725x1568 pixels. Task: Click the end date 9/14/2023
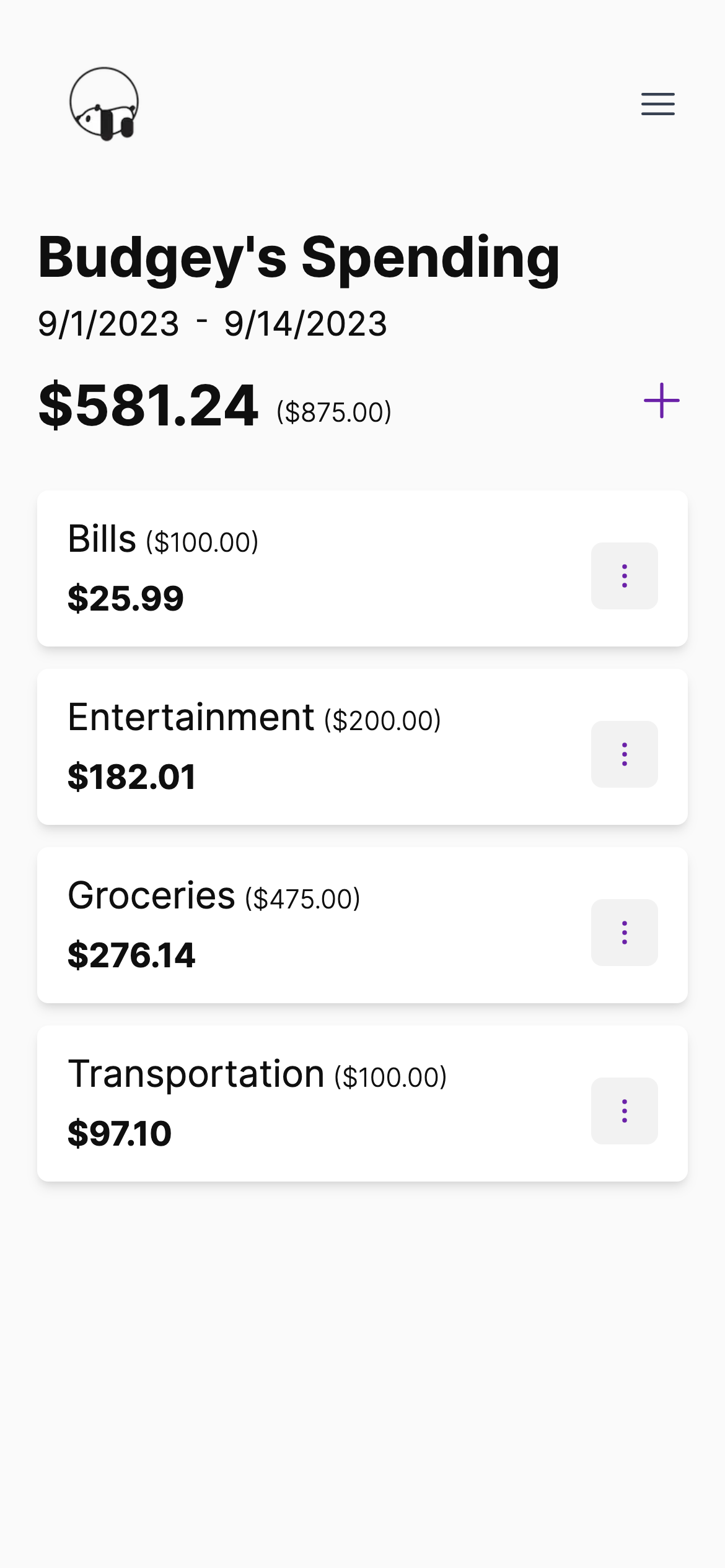point(305,324)
